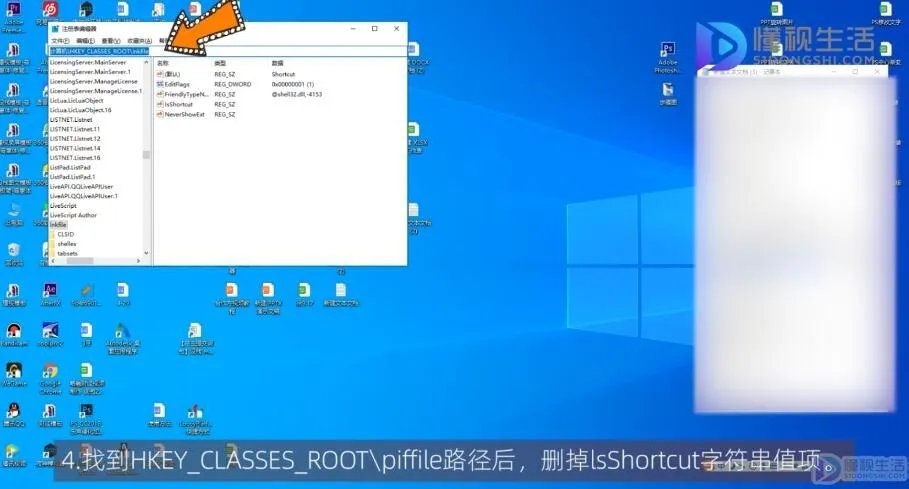
Task: Select the LiveScript Author key
Action: click(73, 215)
